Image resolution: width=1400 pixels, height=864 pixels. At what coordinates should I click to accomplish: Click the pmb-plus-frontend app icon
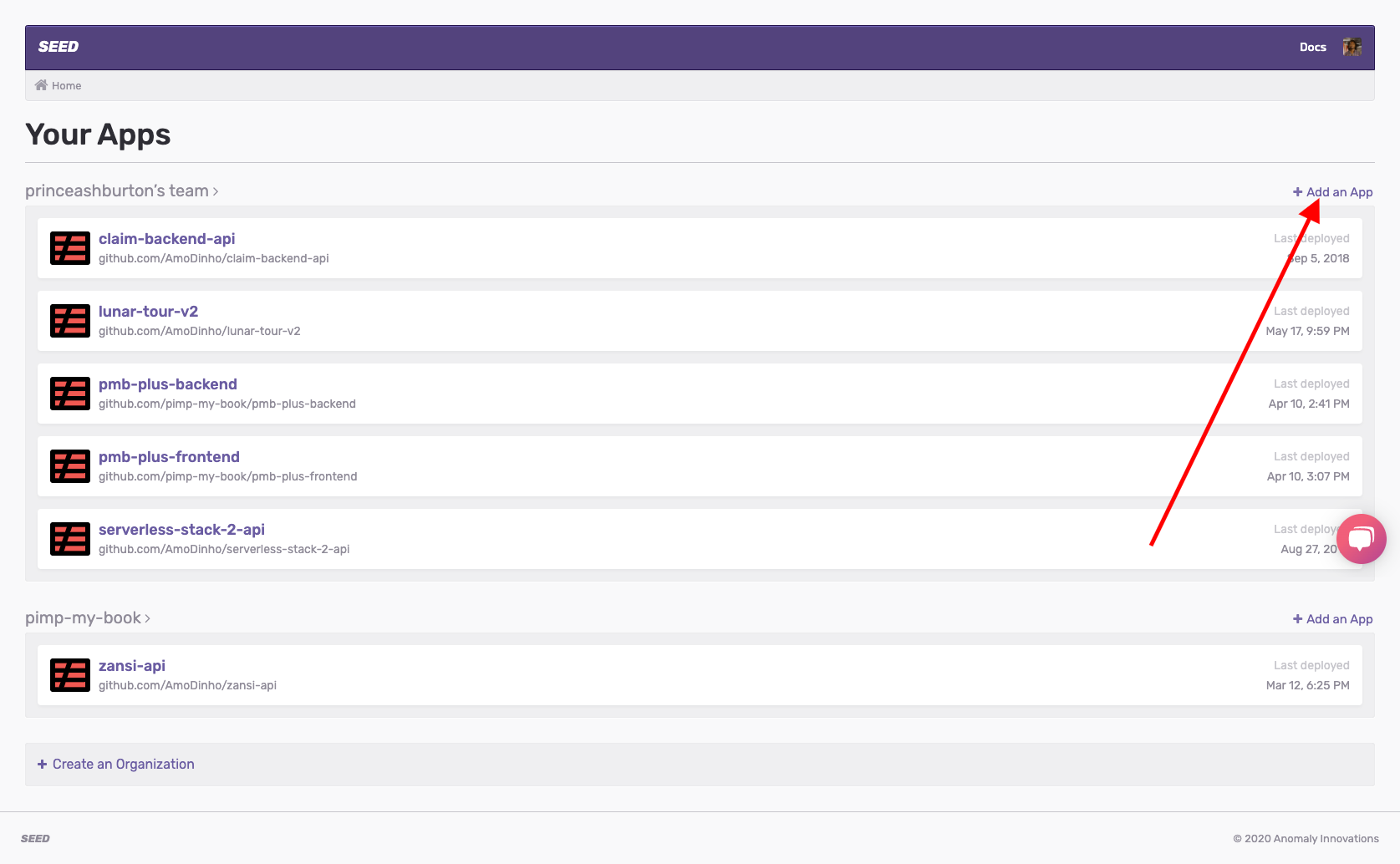70,466
